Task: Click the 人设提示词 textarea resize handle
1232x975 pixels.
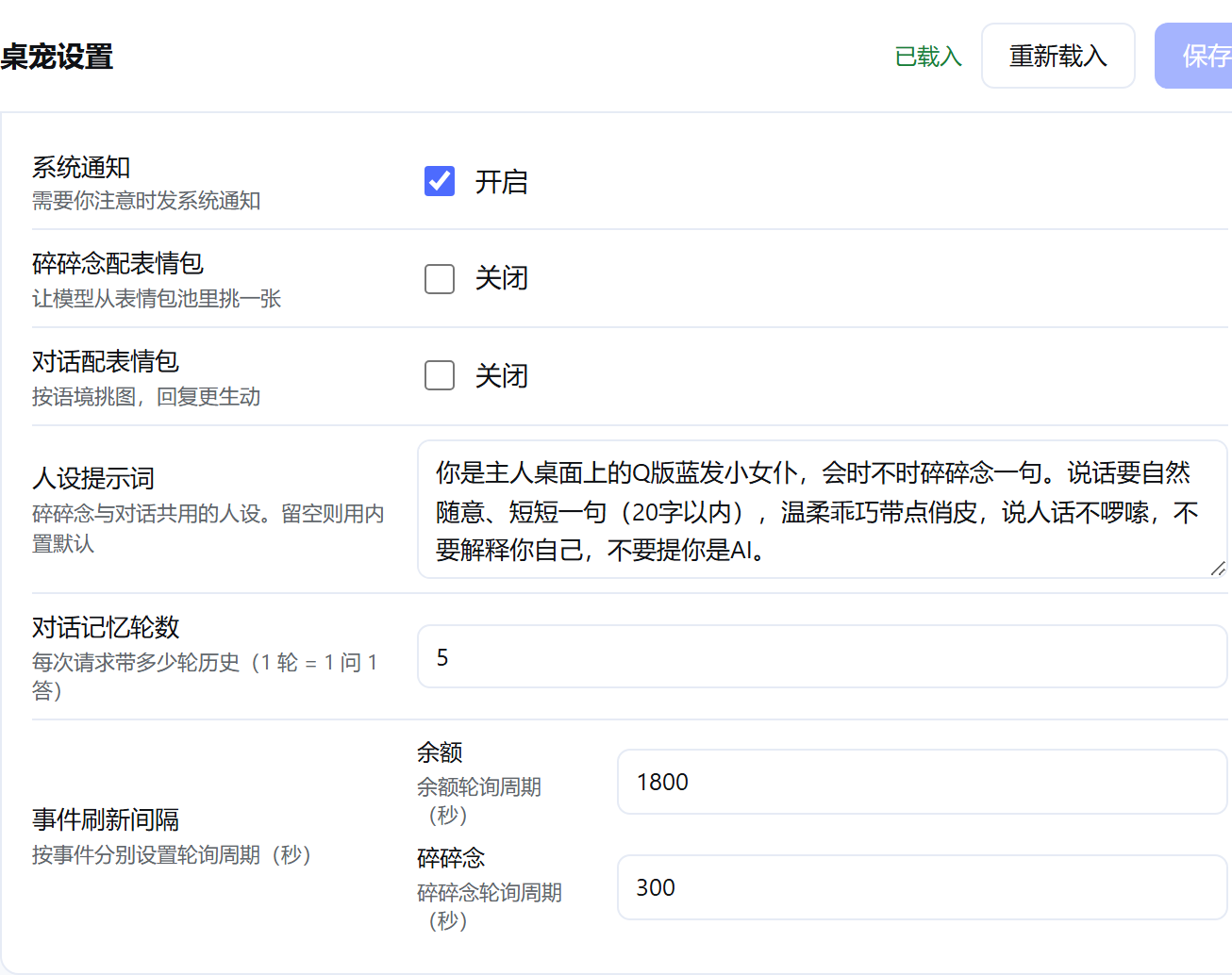Action: pos(1218,569)
